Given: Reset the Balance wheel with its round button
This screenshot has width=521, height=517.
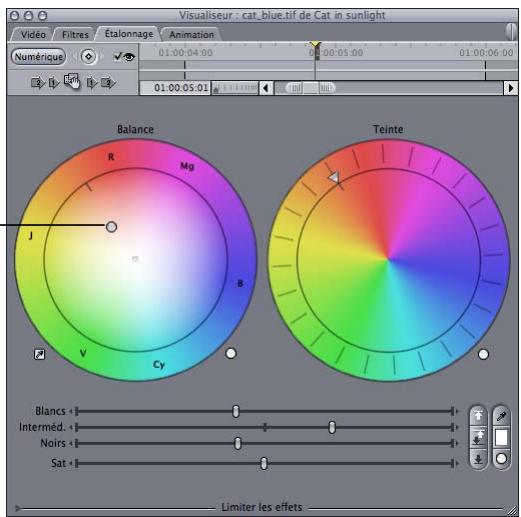Looking at the screenshot, I should (231, 353).
